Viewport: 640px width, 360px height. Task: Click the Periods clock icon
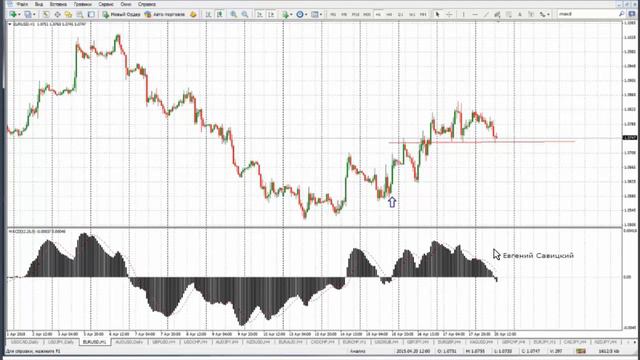(300, 14)
